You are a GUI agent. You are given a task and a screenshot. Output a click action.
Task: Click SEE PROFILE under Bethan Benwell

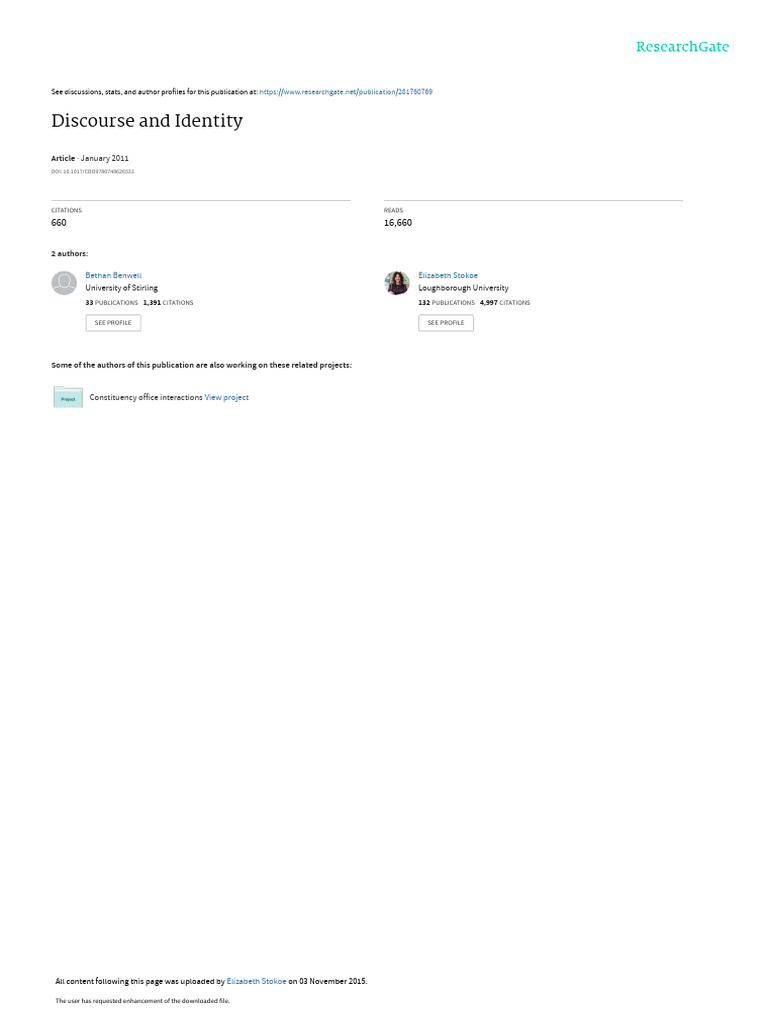113,323
